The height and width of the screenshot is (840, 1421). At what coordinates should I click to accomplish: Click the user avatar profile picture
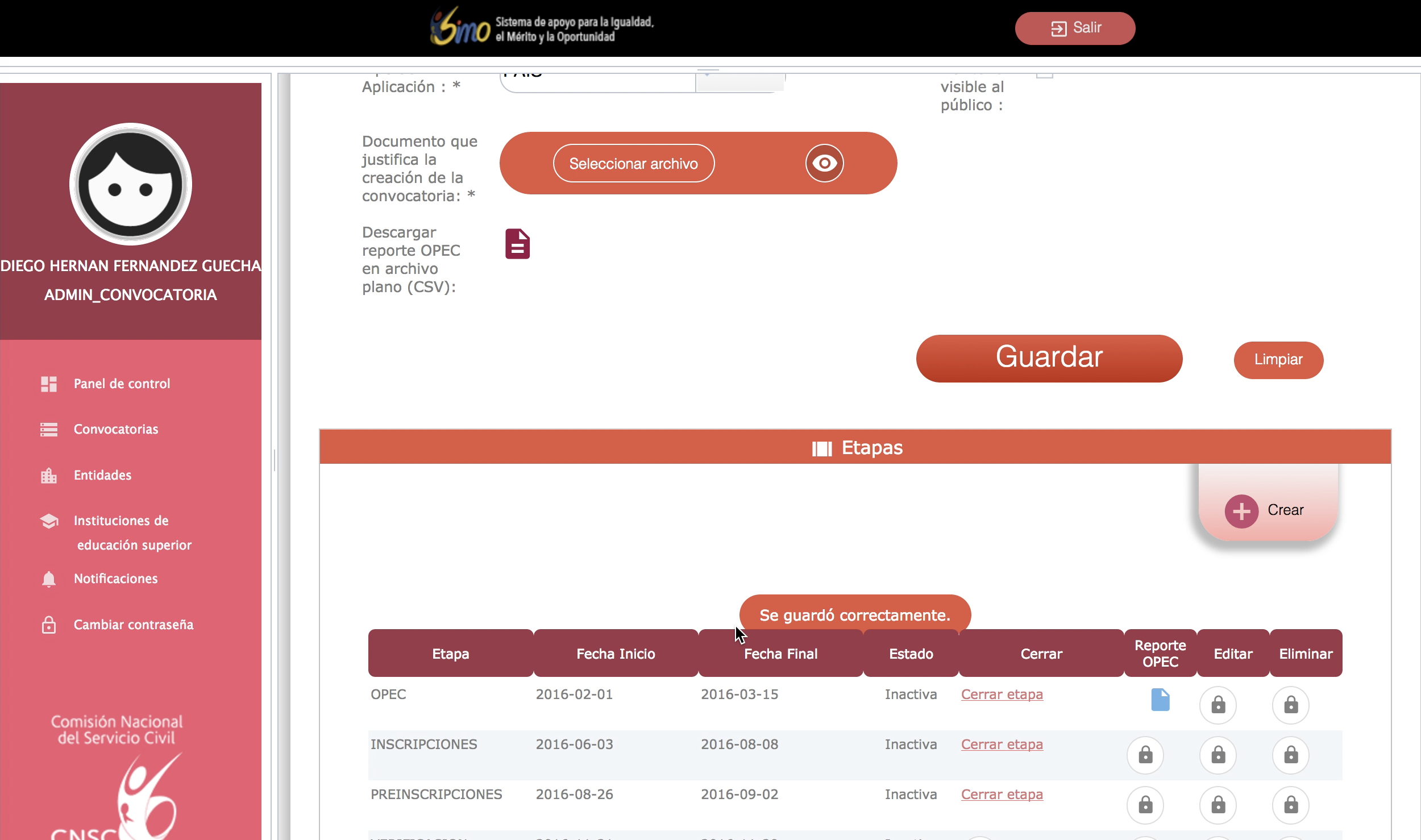coord(131,184)
